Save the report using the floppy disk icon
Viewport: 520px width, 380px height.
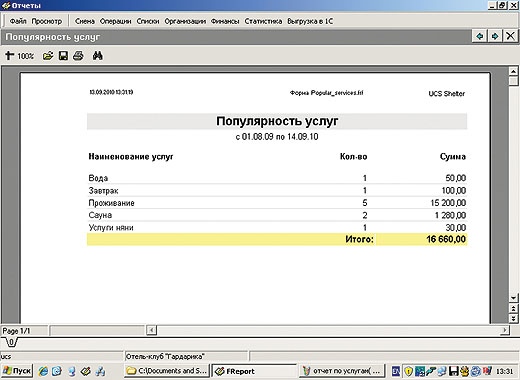[x=63, y=56]
